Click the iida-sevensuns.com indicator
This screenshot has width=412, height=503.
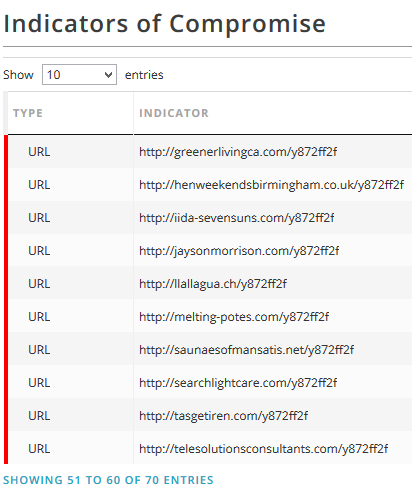[237, 218]
